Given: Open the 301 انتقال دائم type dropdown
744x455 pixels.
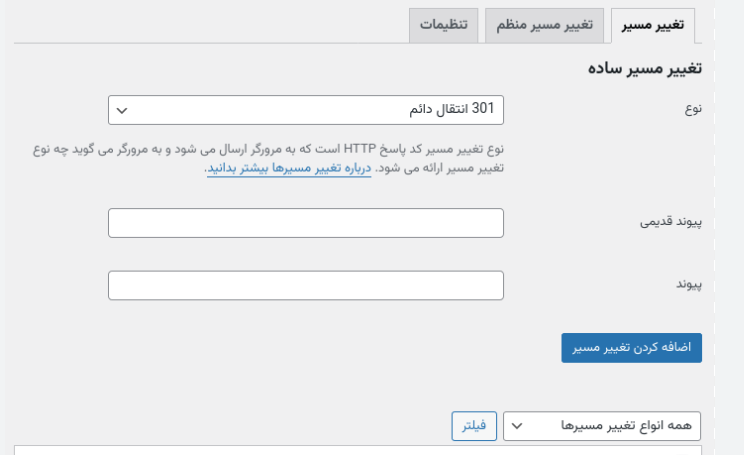Looking at the screenshot, I should (x=305, y=110).
